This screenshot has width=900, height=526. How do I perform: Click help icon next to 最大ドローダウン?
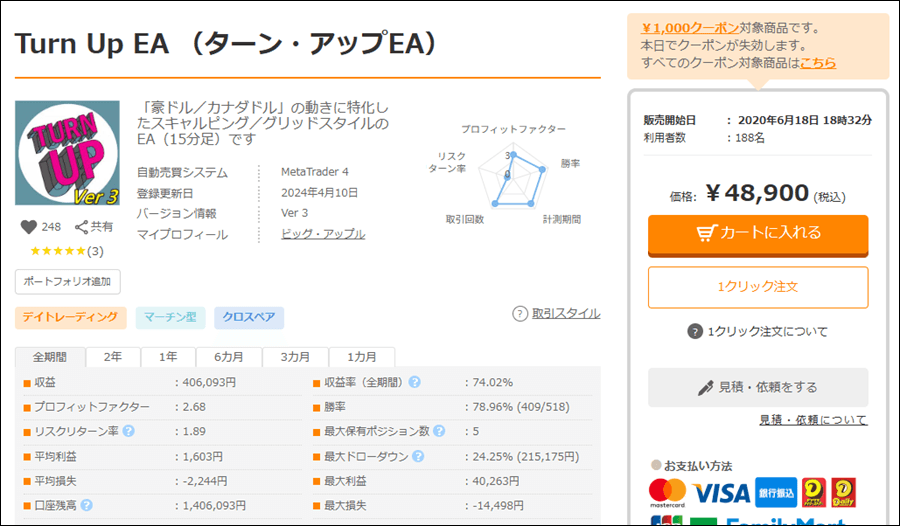(x=418, y=457)
